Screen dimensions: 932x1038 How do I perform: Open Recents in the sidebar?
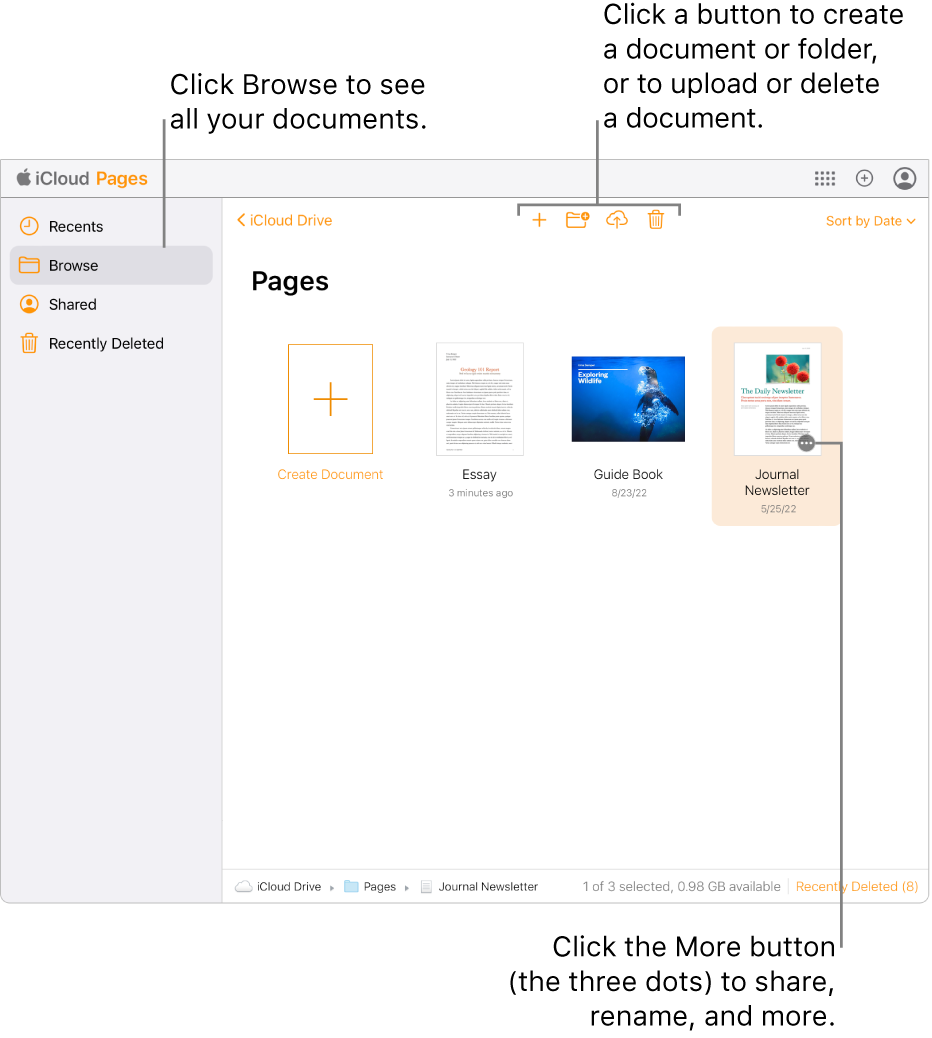[x=111, y=226]
